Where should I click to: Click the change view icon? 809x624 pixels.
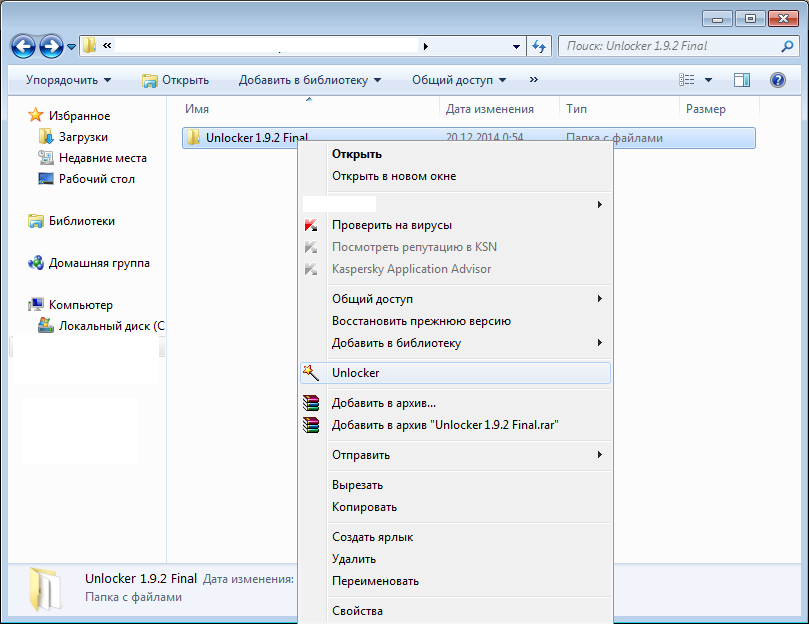687,79
